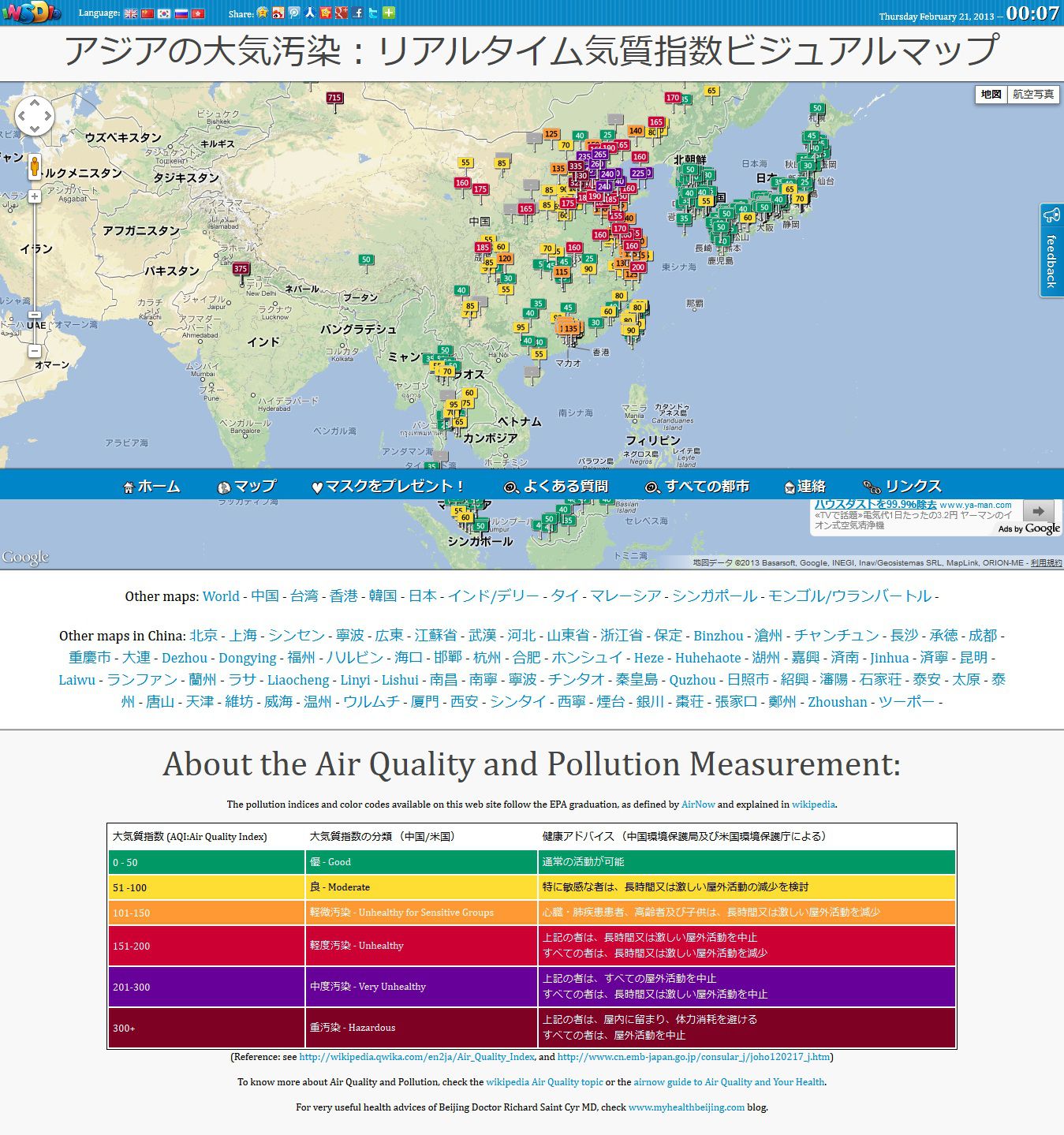The image size is (1064, 1135).
Task: Open マスクをプレゼント! menu item
Action: [x=388, y=487]
